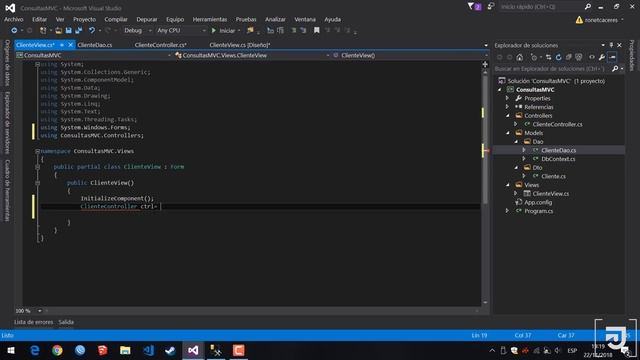Open the Herramientas menu
The height and width of the screenshot is (360, 640).
click(x=209, y=19)
